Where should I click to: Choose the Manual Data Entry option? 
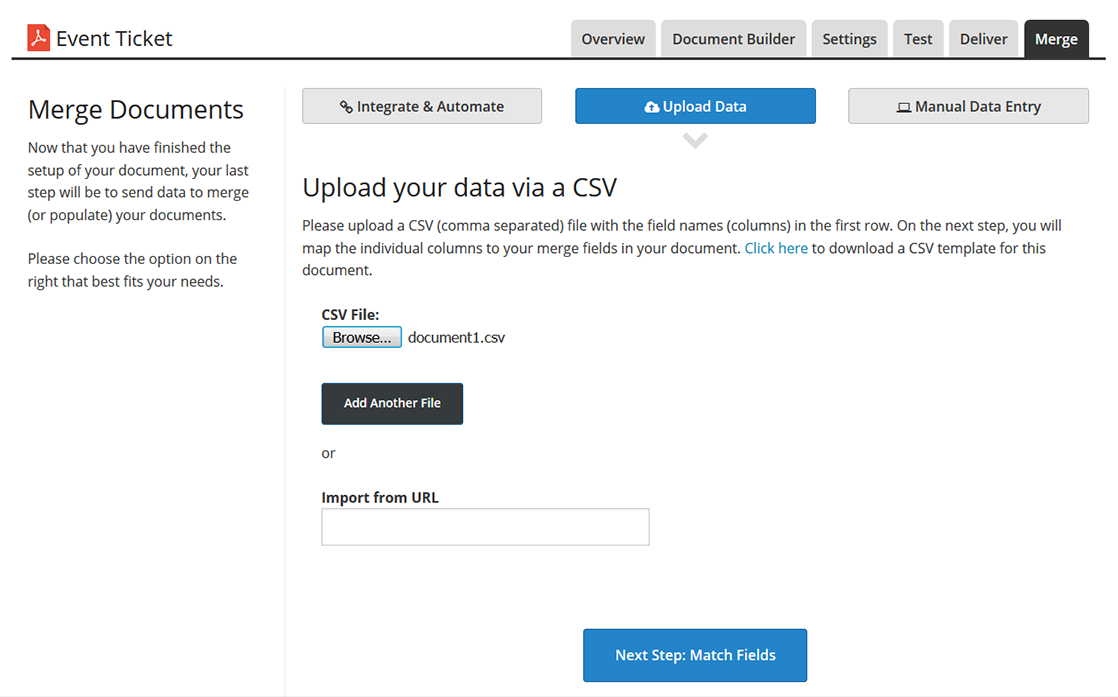point(968,106)
